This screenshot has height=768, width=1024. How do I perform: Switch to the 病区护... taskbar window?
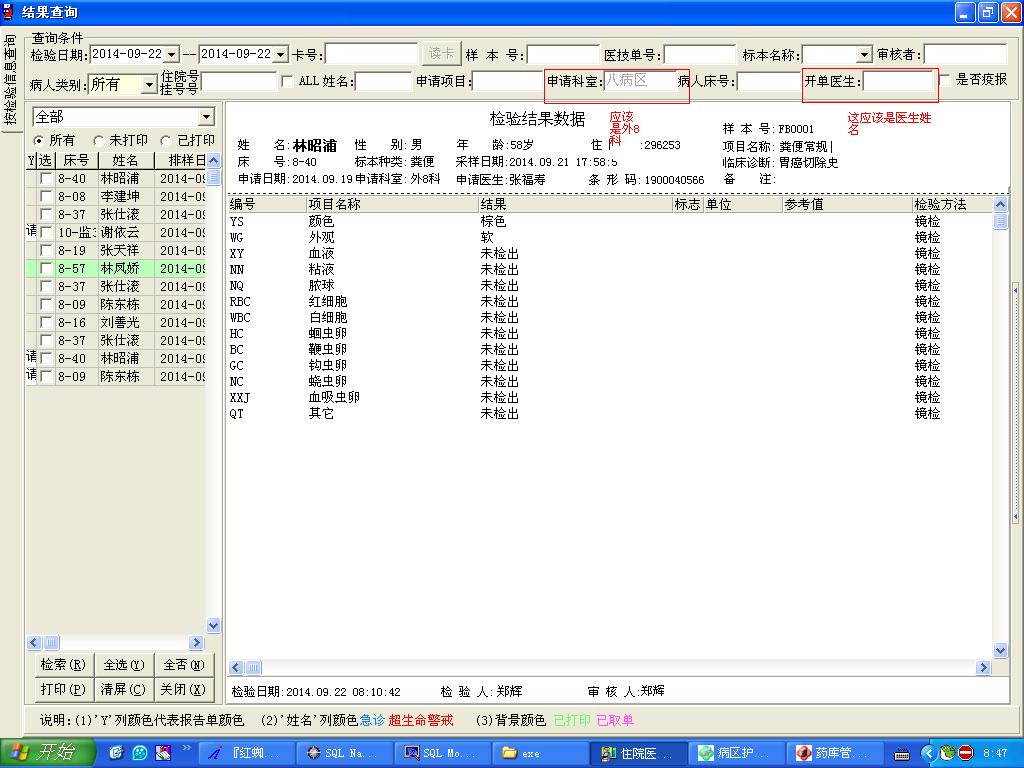pos(735,753)
